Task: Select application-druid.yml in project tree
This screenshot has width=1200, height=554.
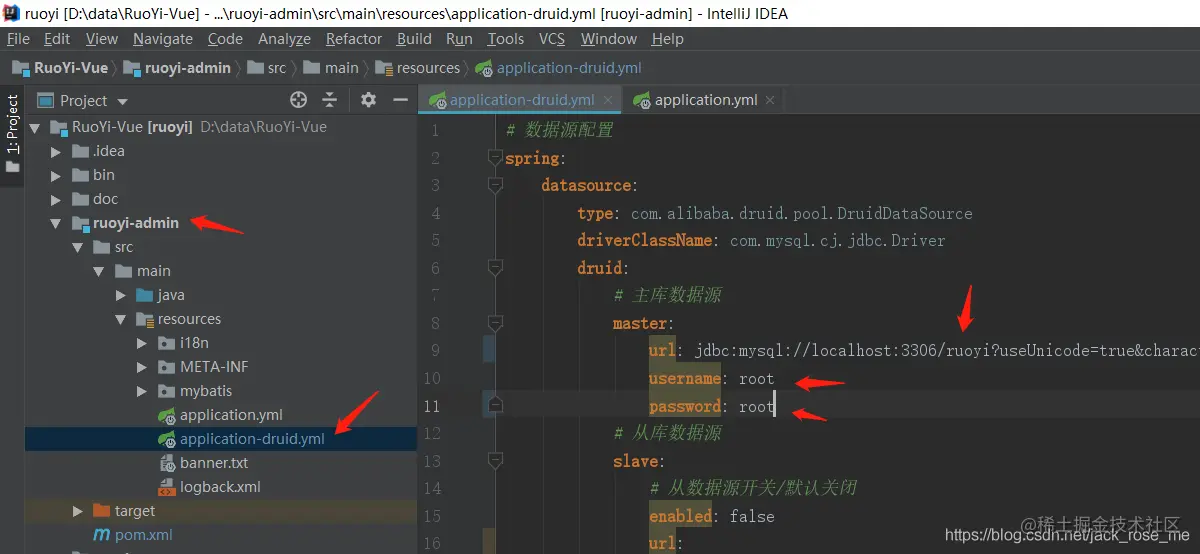Action: tap(252, 439)
